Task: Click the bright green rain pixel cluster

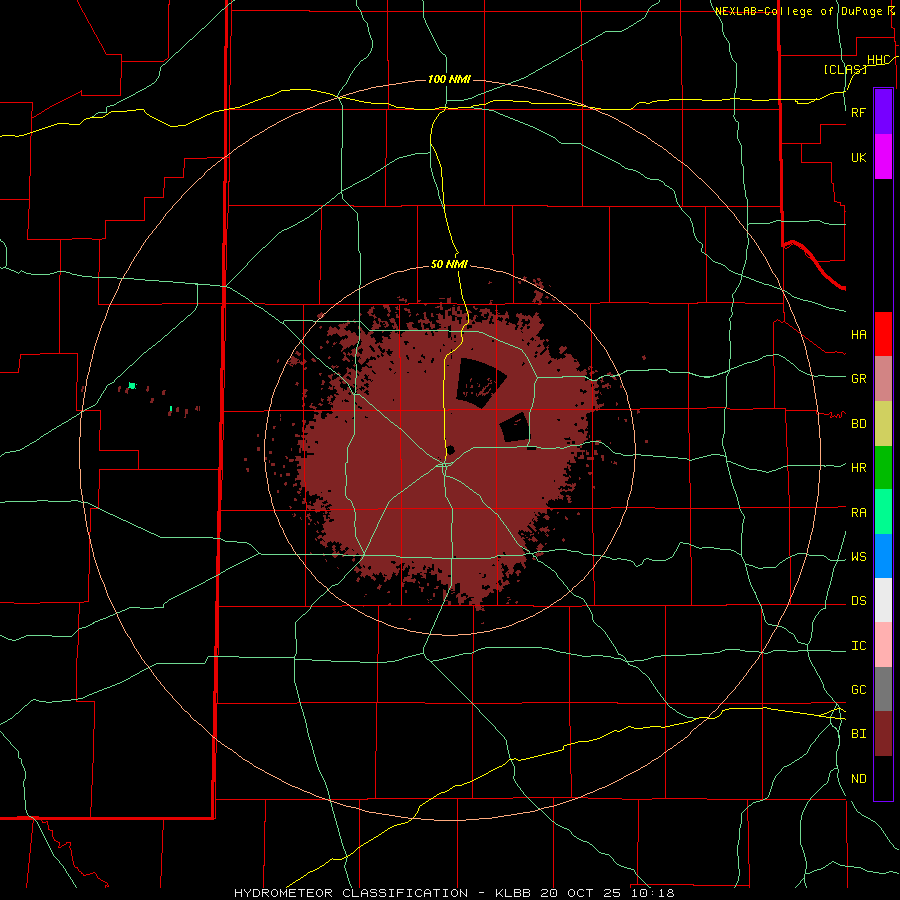Action: click(132, 386)
